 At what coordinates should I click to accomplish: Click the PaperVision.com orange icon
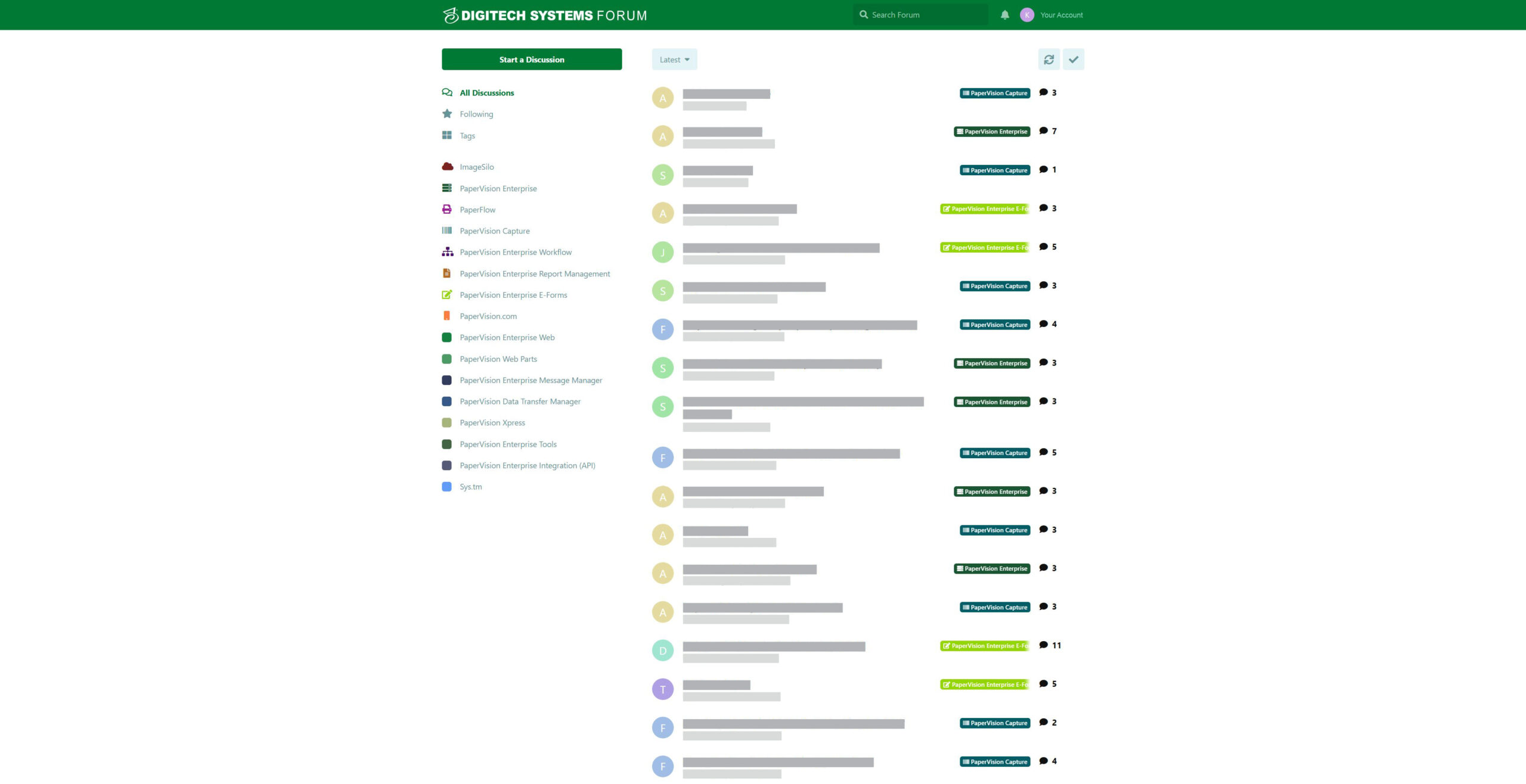(x=447, y=316)
